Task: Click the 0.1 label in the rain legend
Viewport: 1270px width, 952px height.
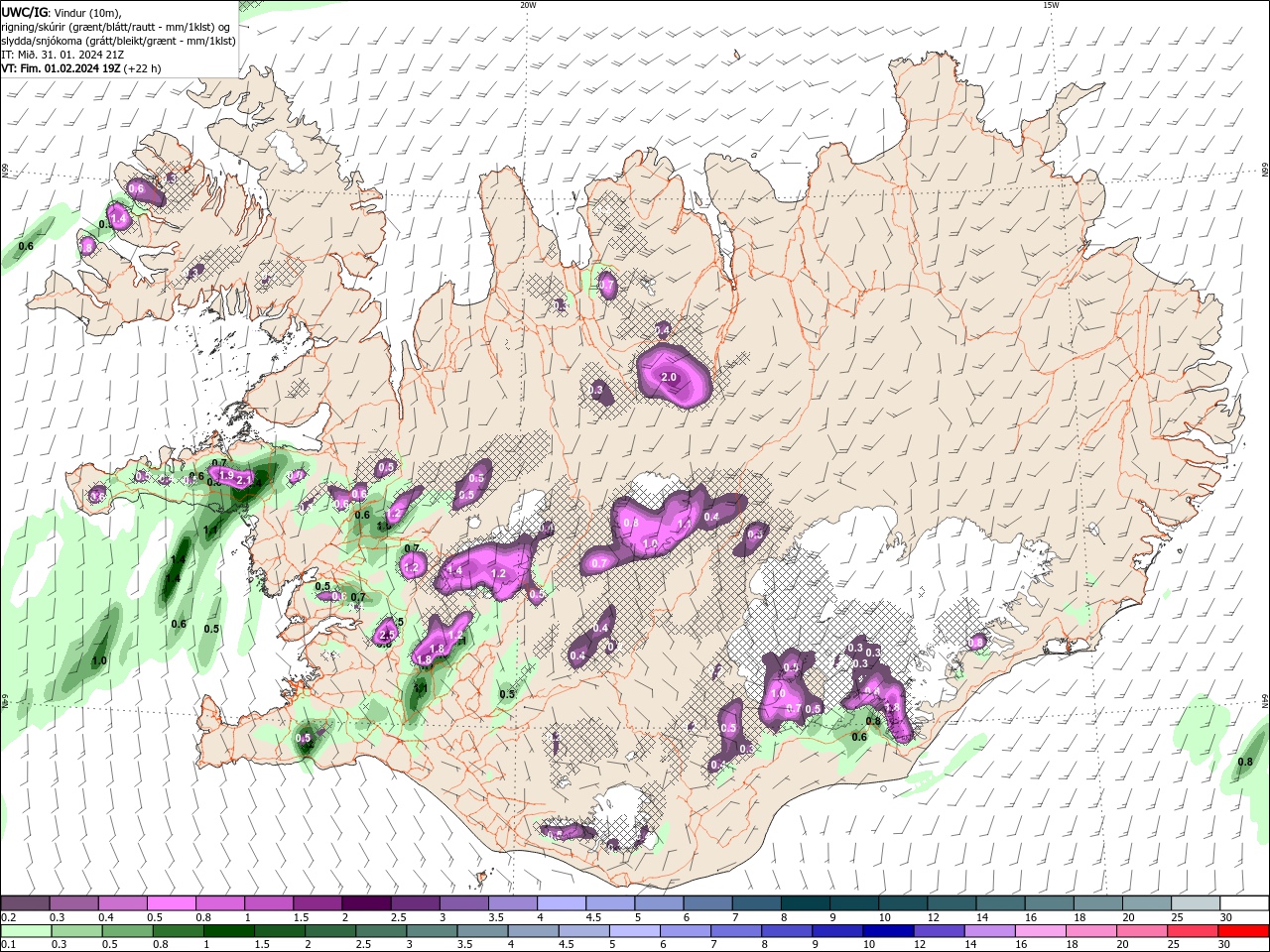Action: pos(9,945)
